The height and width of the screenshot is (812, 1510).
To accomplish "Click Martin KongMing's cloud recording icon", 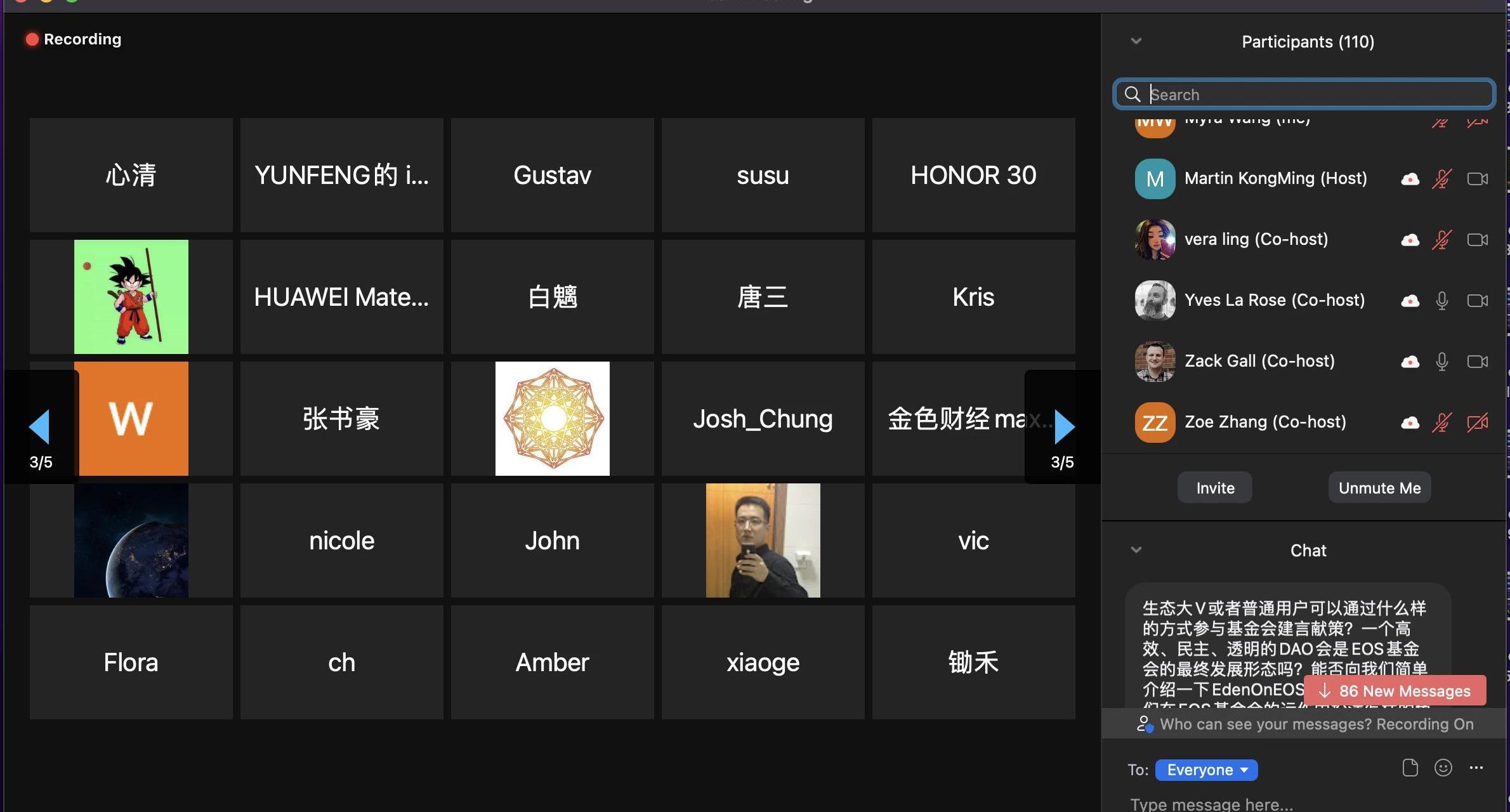I will coord(1410,180).
